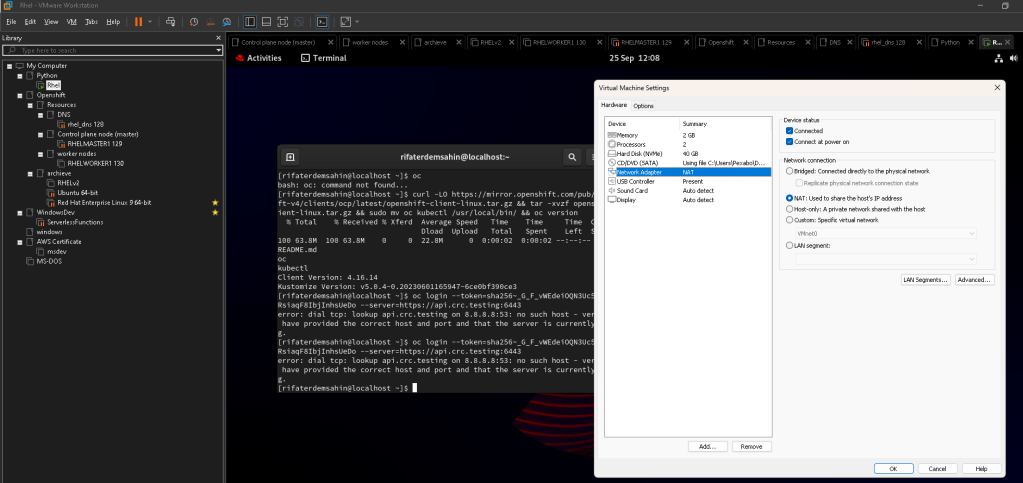
Task: Click the console view icon in toolbar
Action: click(x=322, y=22)
